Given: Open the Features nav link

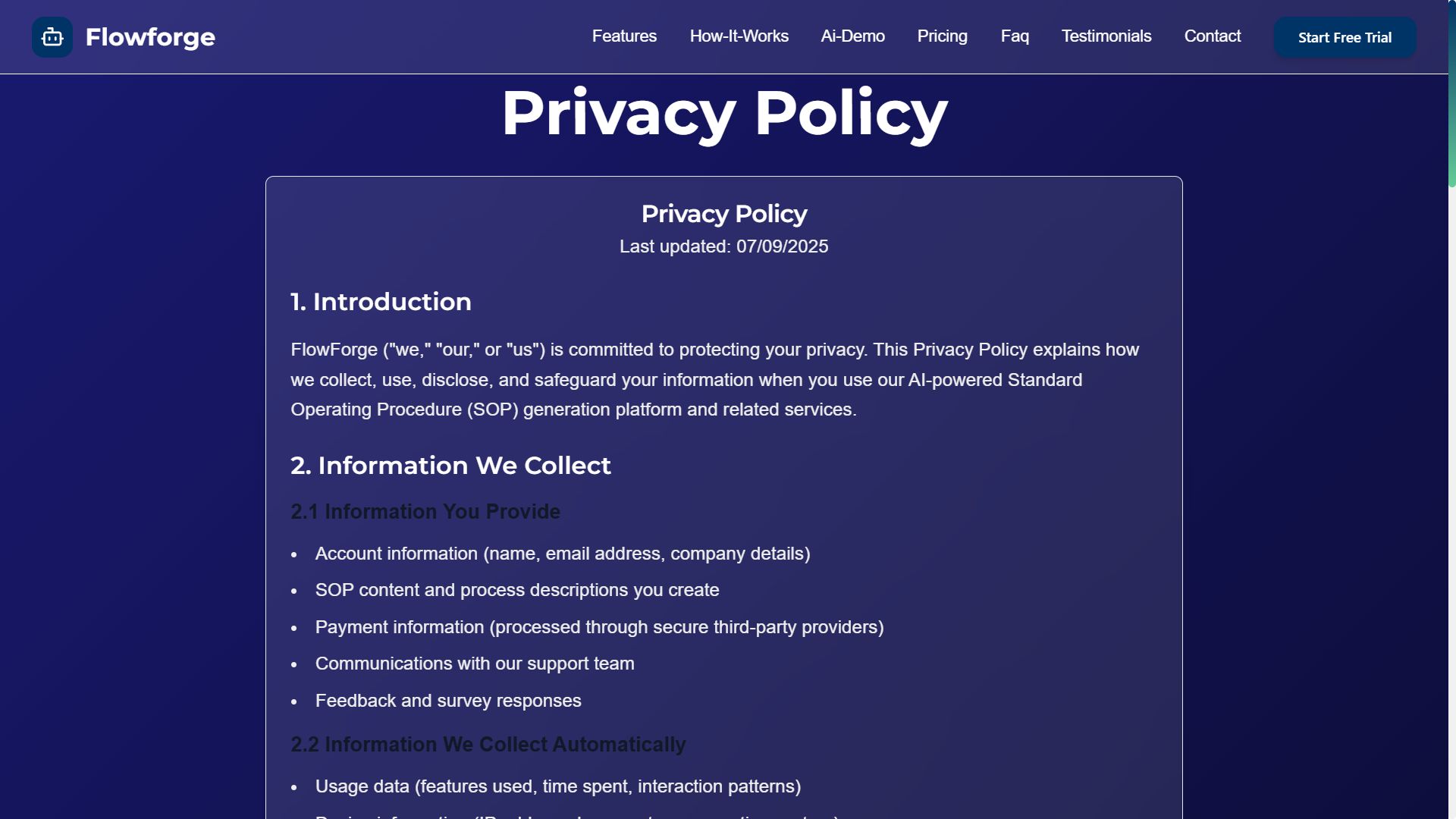Looking at the screenshot, I should pos(624,36).
